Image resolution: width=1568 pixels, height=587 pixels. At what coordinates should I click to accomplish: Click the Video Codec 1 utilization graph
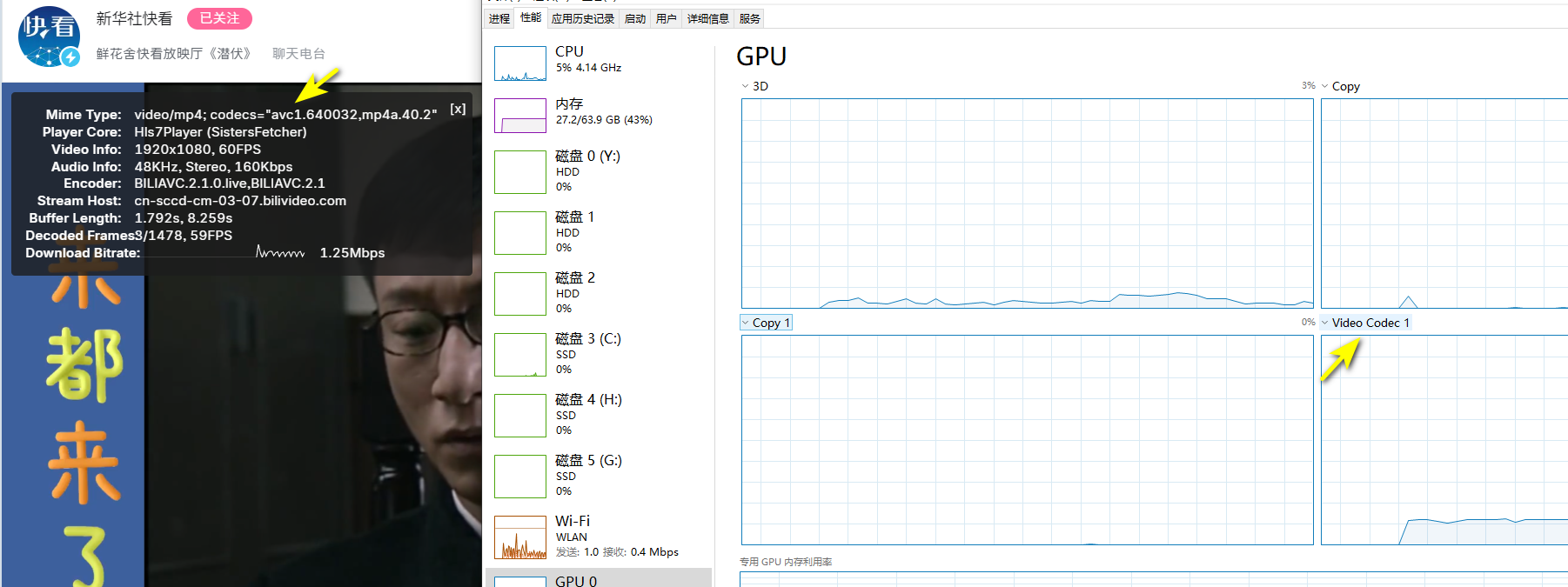pyautogui.click(x=1444, y=440)
